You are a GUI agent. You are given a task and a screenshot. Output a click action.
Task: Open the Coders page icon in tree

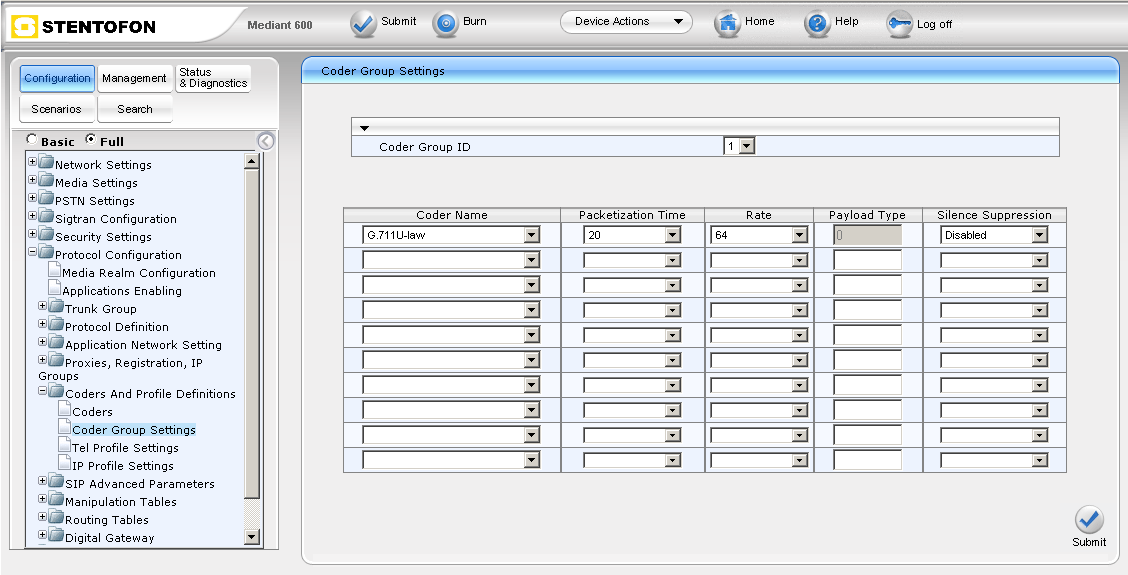point(65,411)
